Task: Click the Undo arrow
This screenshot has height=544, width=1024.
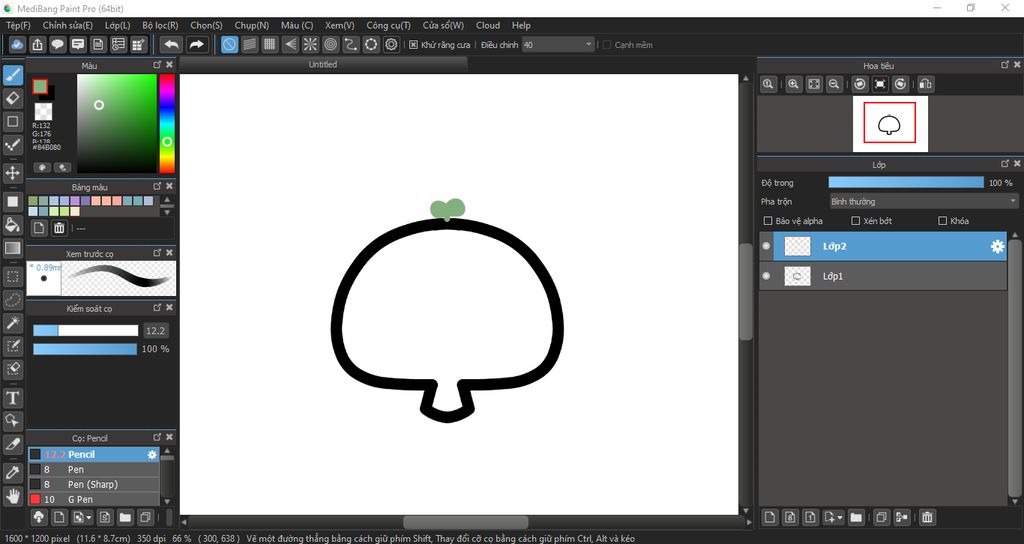Action: click(171, 44)
